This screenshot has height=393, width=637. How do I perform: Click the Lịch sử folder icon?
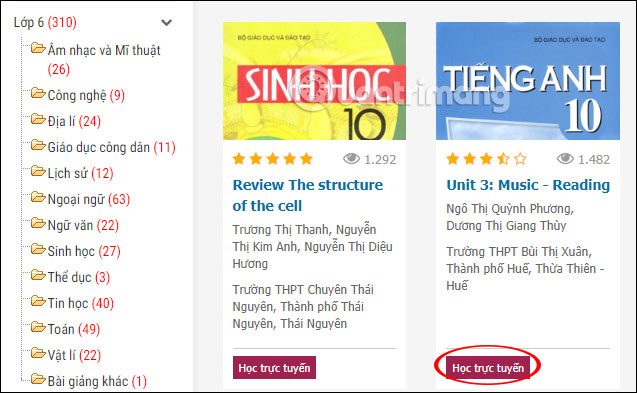tap(38, 171)
